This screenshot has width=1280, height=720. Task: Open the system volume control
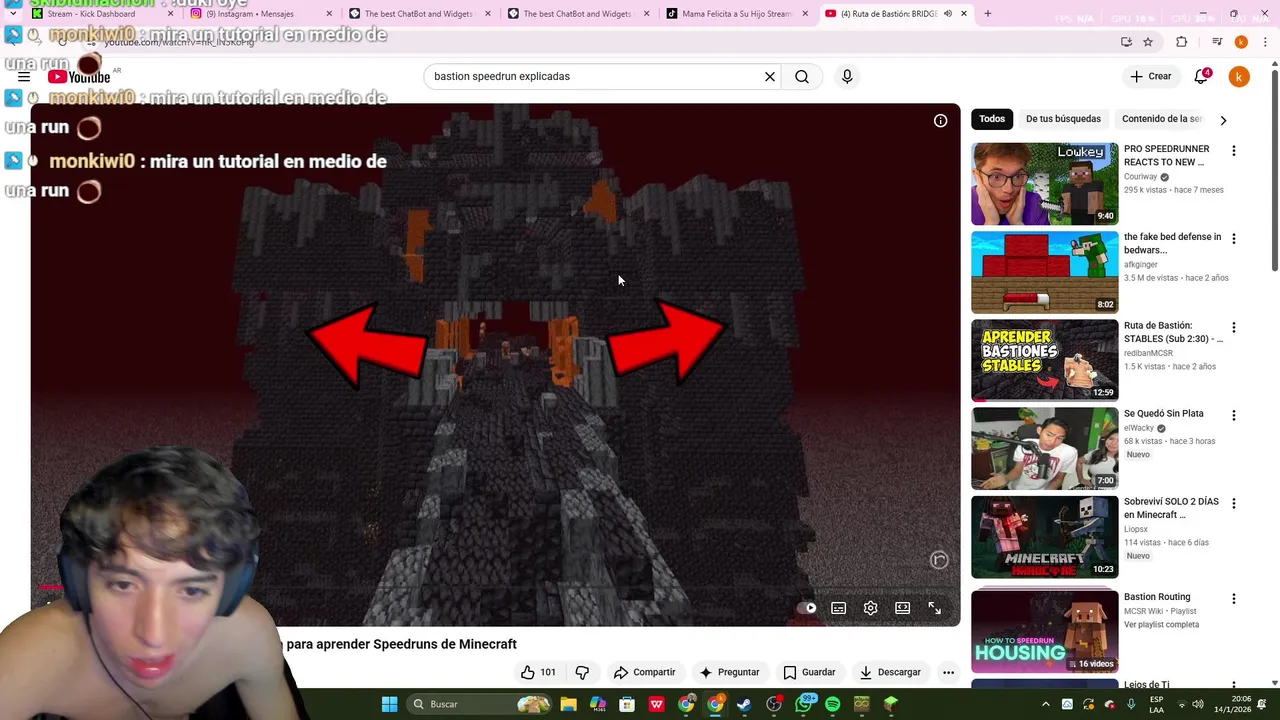pyautogui.click(x=1198, y=704)
